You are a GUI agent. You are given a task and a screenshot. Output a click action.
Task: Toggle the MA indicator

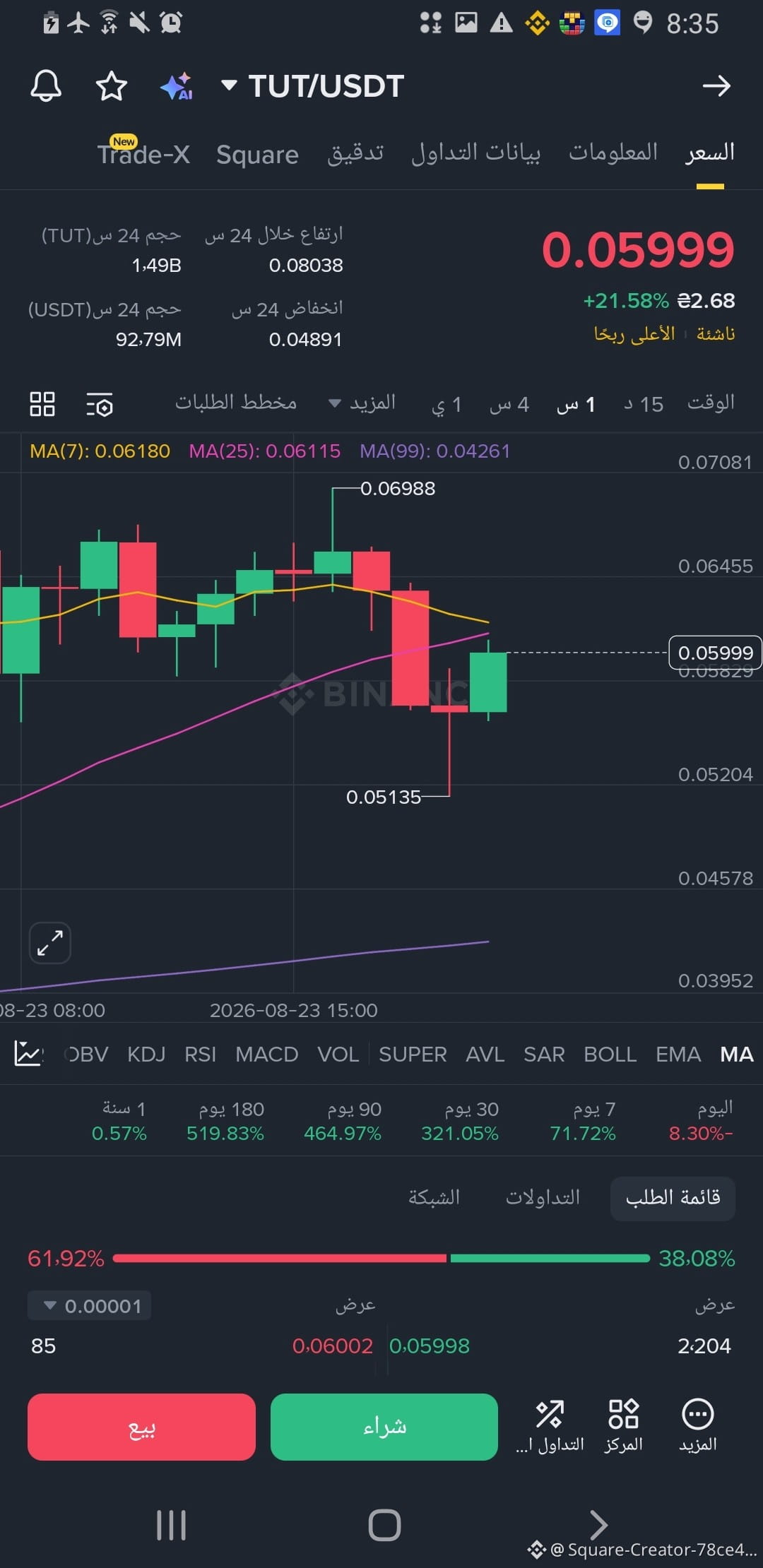tap(737, 1055)
